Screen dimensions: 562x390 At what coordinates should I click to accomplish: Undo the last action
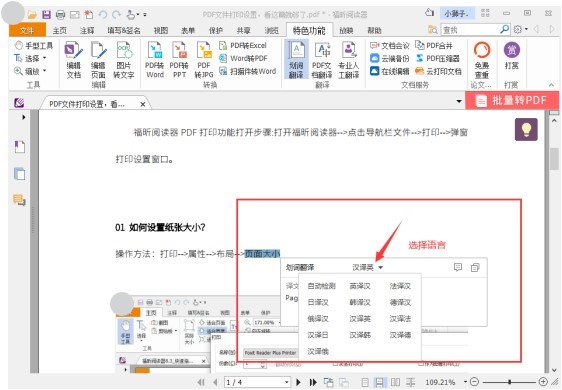tap(103, 15)
